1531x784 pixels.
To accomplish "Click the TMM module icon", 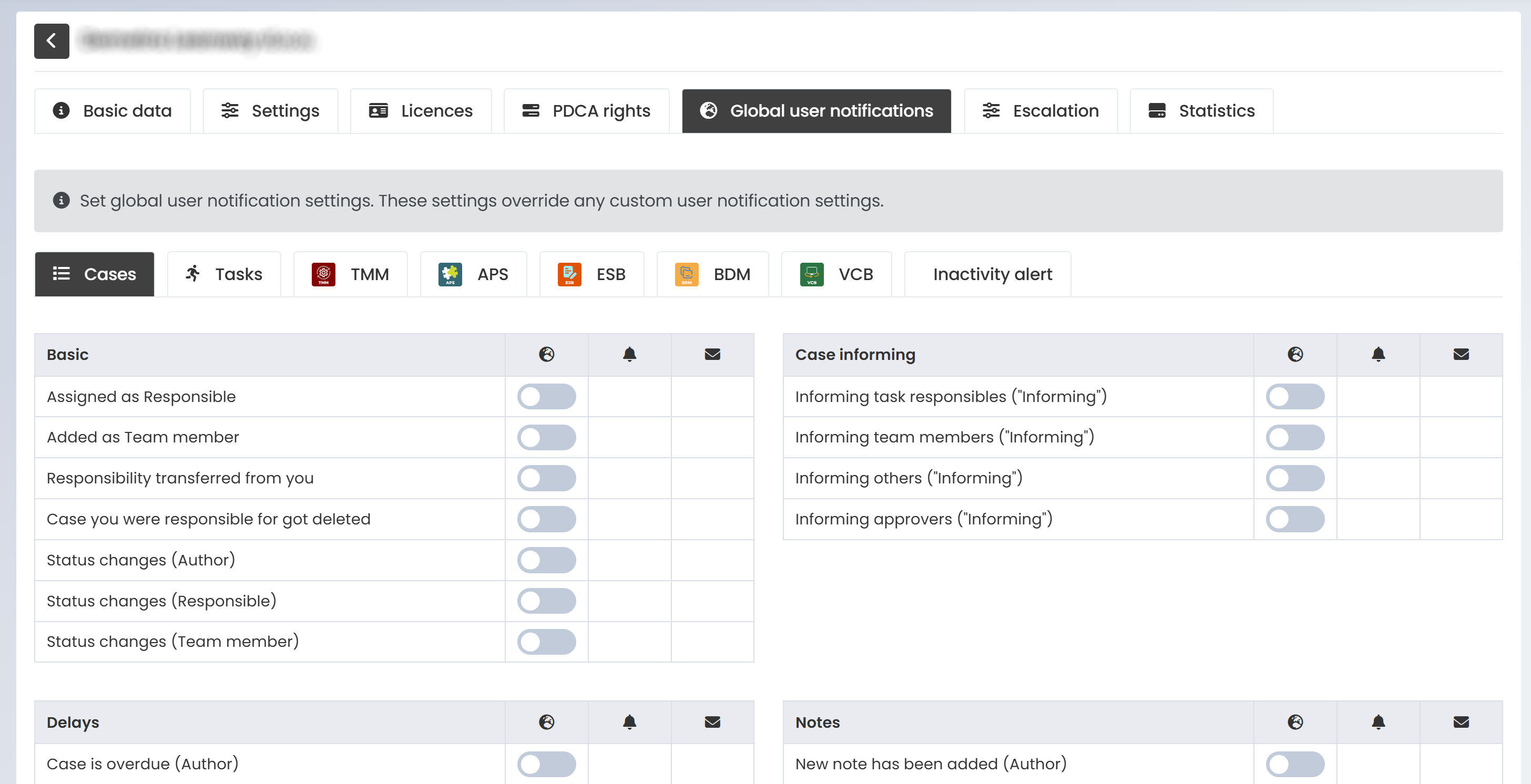I will point(323,274).
